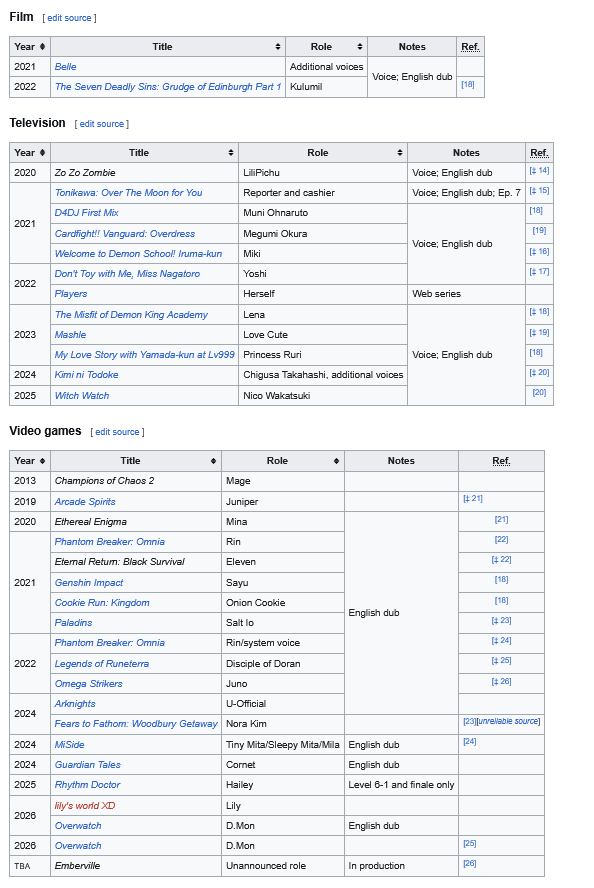Image resolution: width=594 pixels, height=888 pixels.
Task: Open Tonikawa: Over The Moon for You
Action: [x=129, y=193]
